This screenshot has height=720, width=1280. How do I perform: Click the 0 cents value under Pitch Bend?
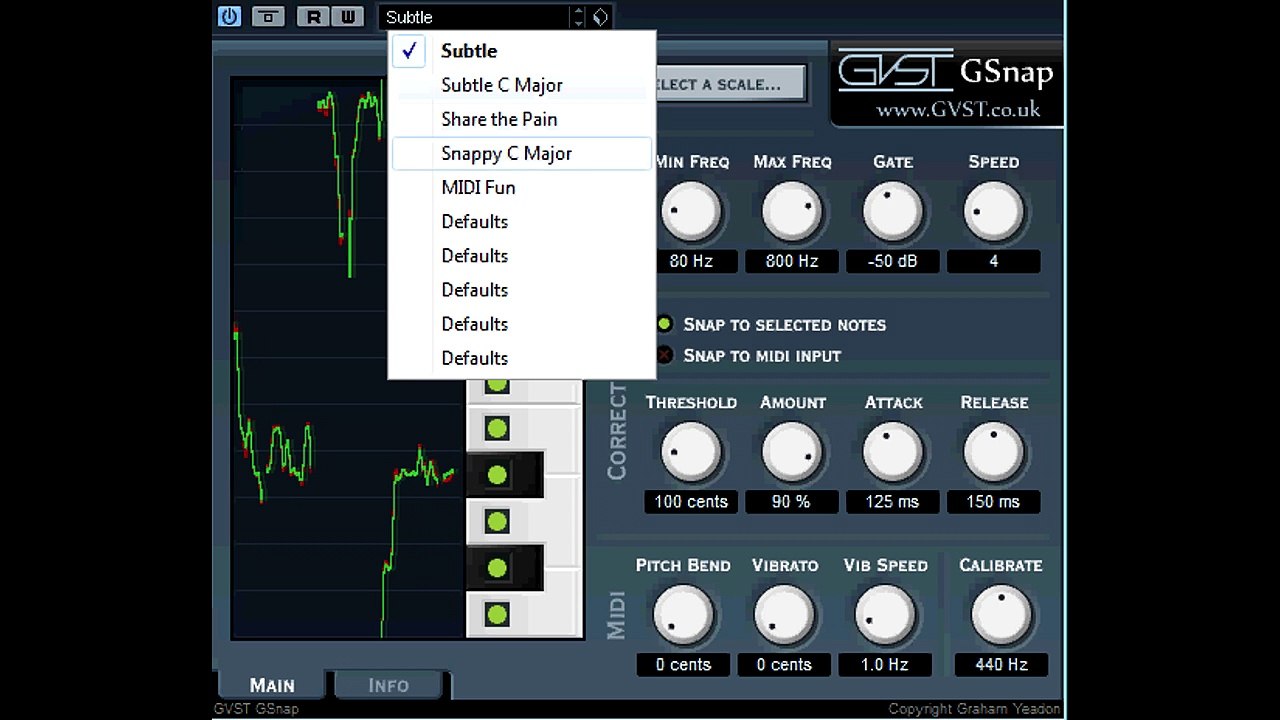(683, 665)
